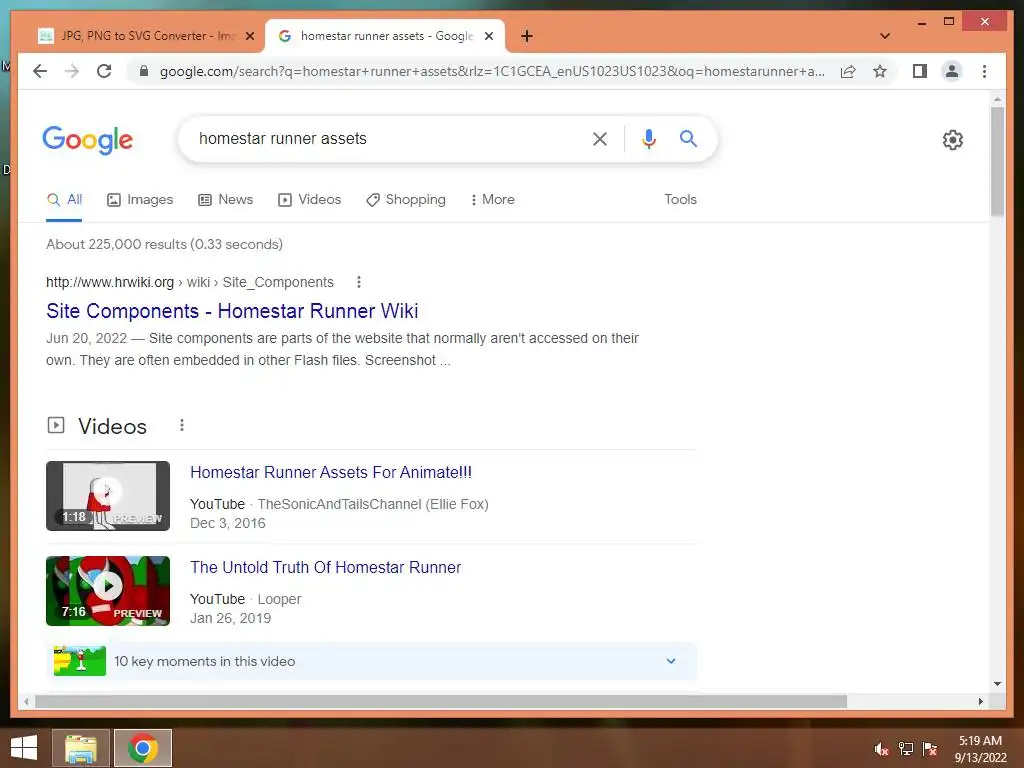Open the search Tools options
The image size is (1024, 768).
680,199
